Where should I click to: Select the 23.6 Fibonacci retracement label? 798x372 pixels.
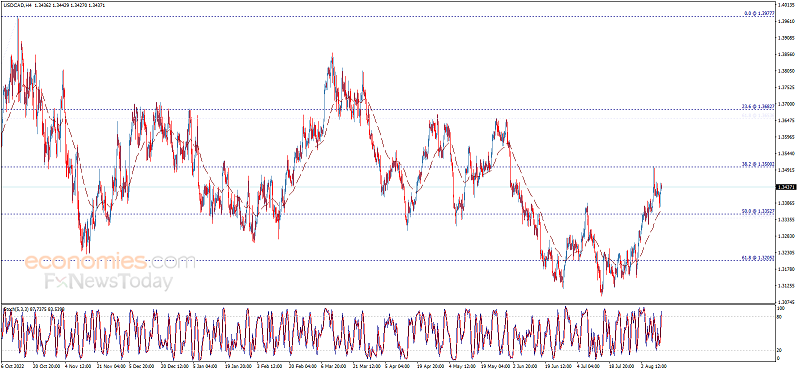coord(757,106)
